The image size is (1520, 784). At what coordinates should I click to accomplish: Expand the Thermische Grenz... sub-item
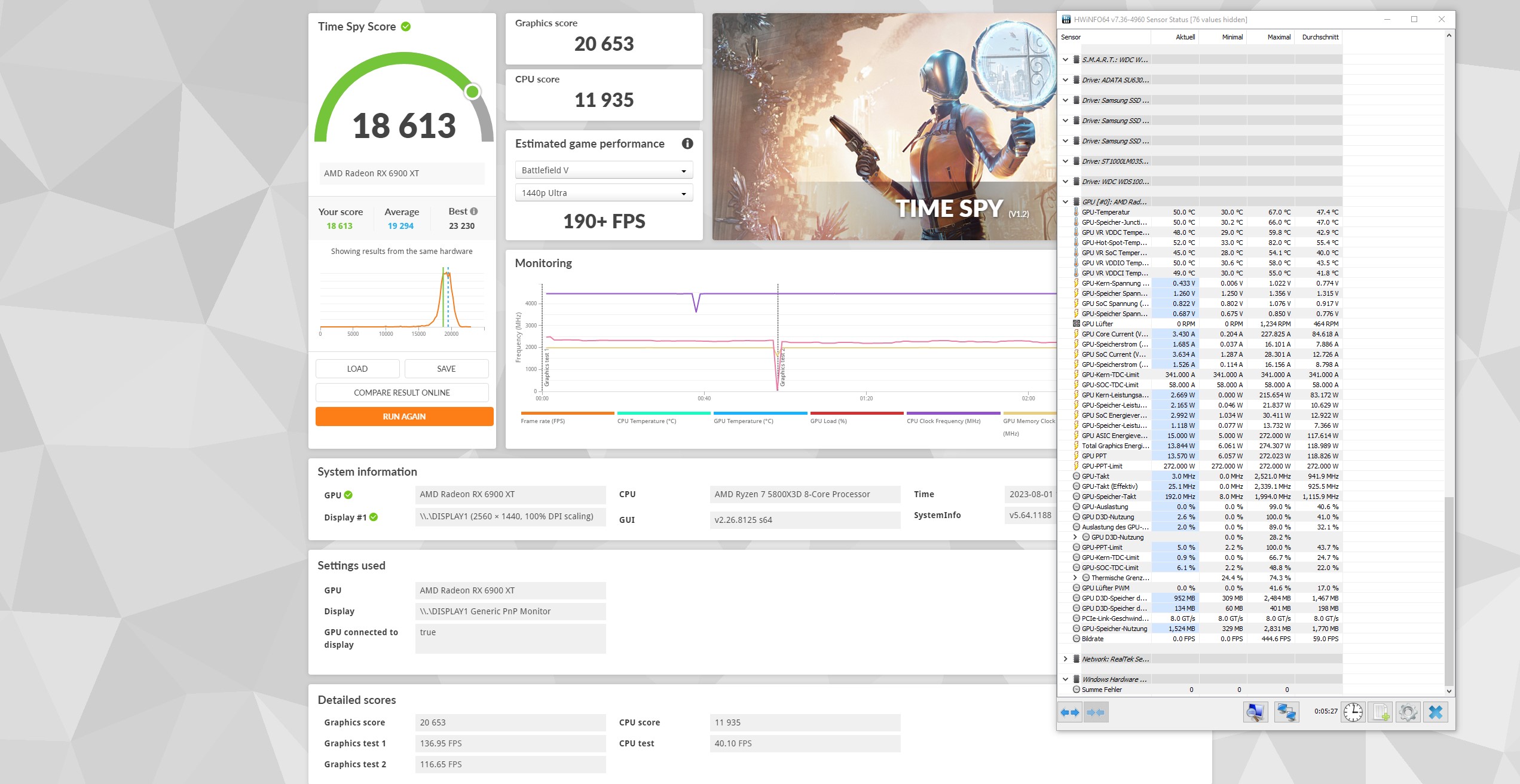click(x=1075, y=578)
